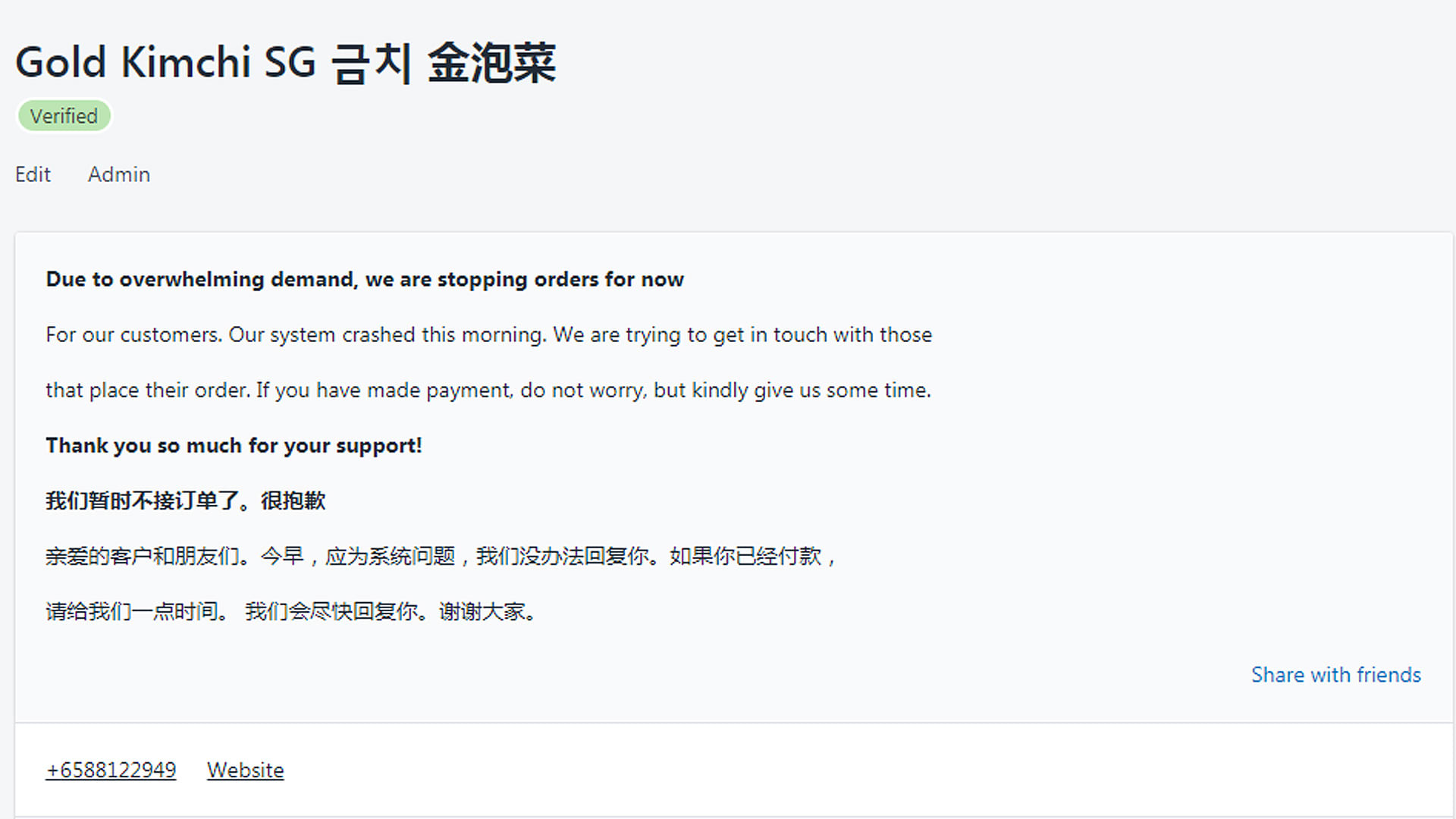Click the 'For our customers' paragraph line
The image size is (1456, 819).
488,334
